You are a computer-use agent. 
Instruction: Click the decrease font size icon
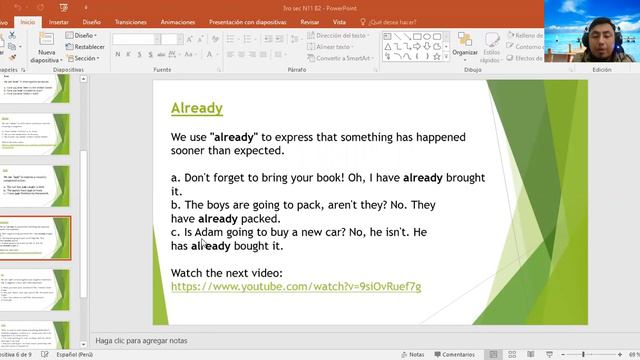200,39
